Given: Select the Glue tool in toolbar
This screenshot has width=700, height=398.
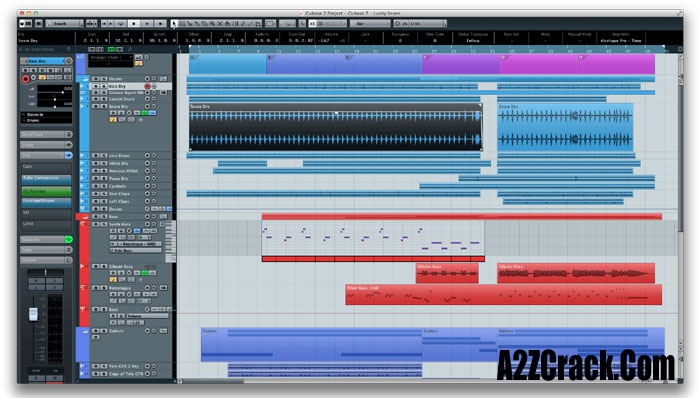Looking at the screenshot, I should tap(197, 24).
